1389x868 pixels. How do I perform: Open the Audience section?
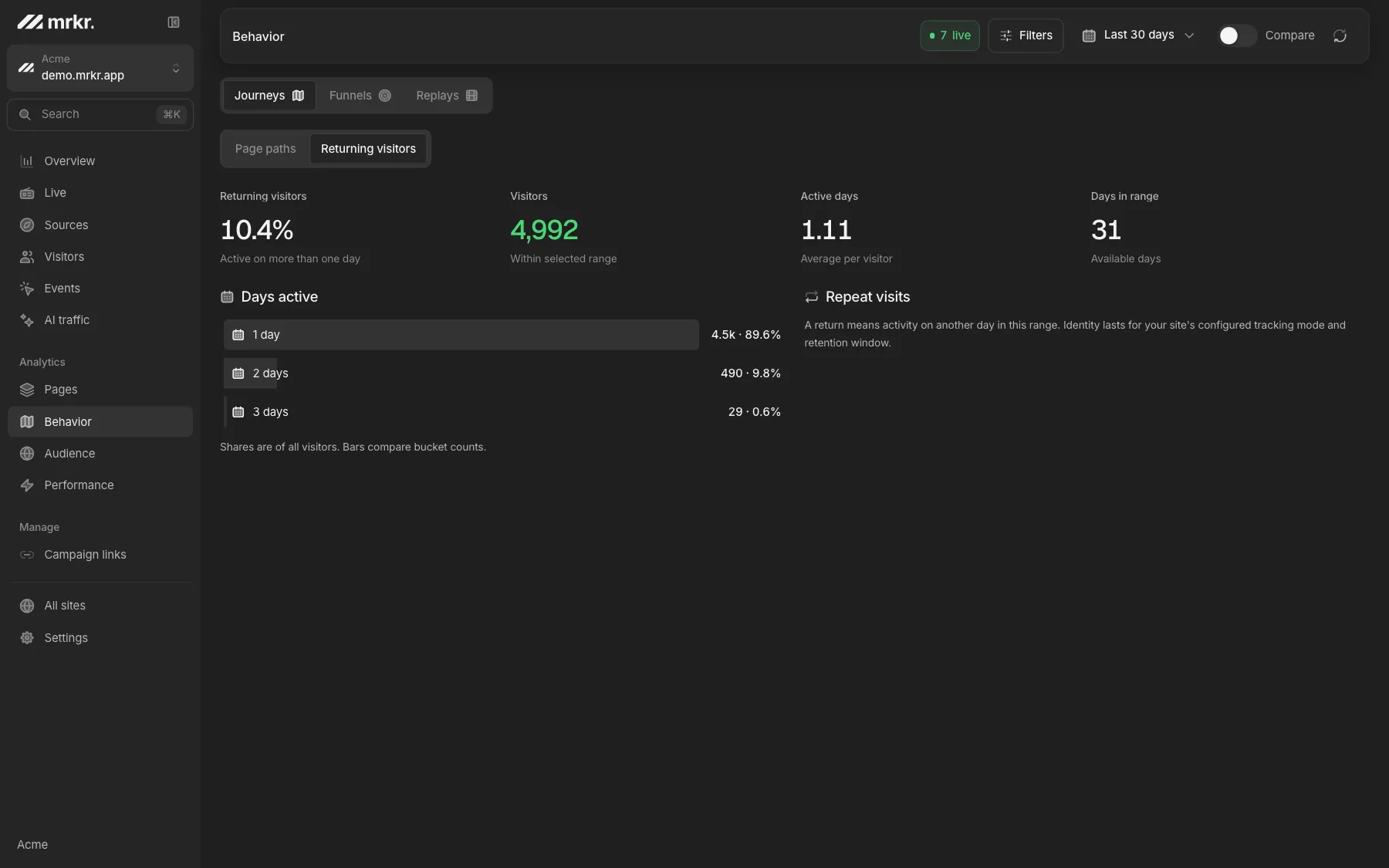[x=100, y=454]
